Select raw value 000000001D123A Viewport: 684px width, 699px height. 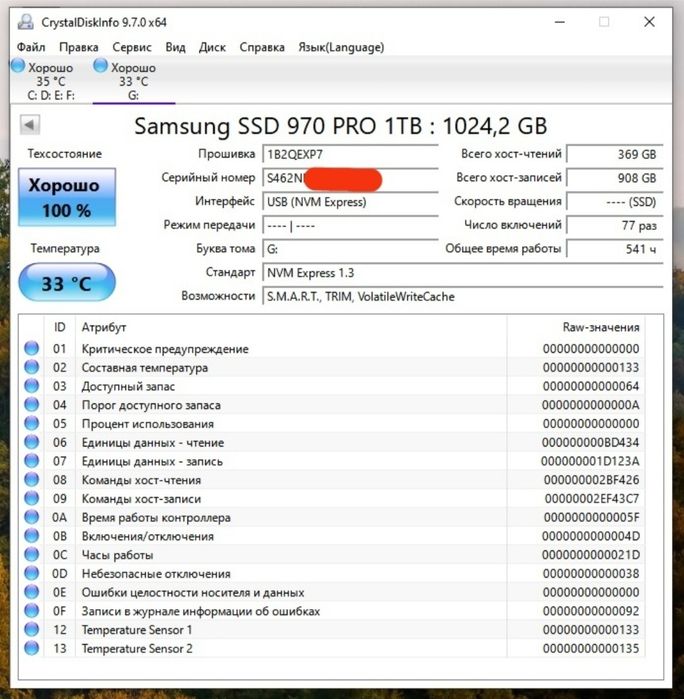[590, 461]
